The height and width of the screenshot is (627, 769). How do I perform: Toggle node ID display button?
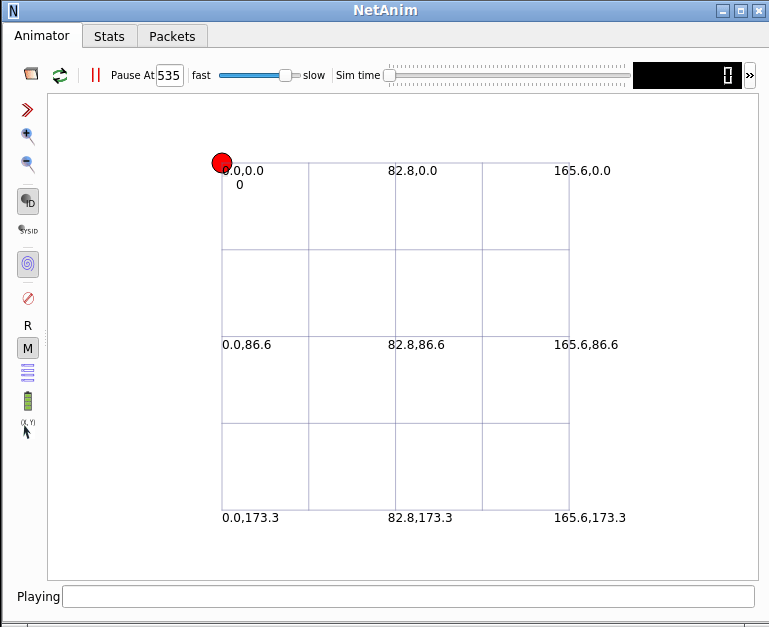pos(28,202)
